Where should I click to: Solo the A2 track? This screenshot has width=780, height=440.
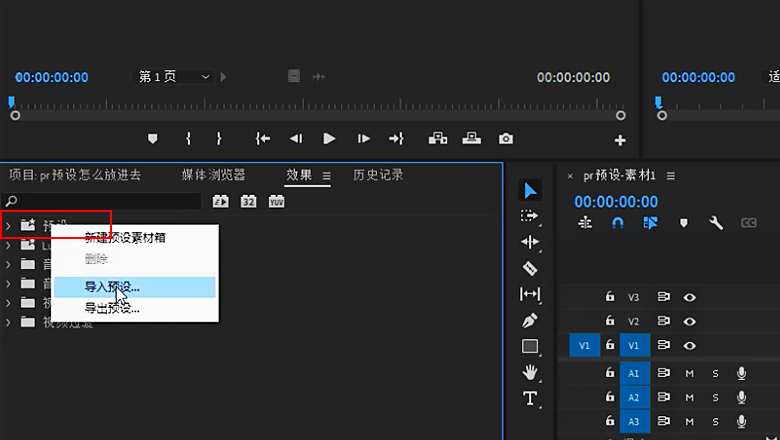[x=715, y=398]
